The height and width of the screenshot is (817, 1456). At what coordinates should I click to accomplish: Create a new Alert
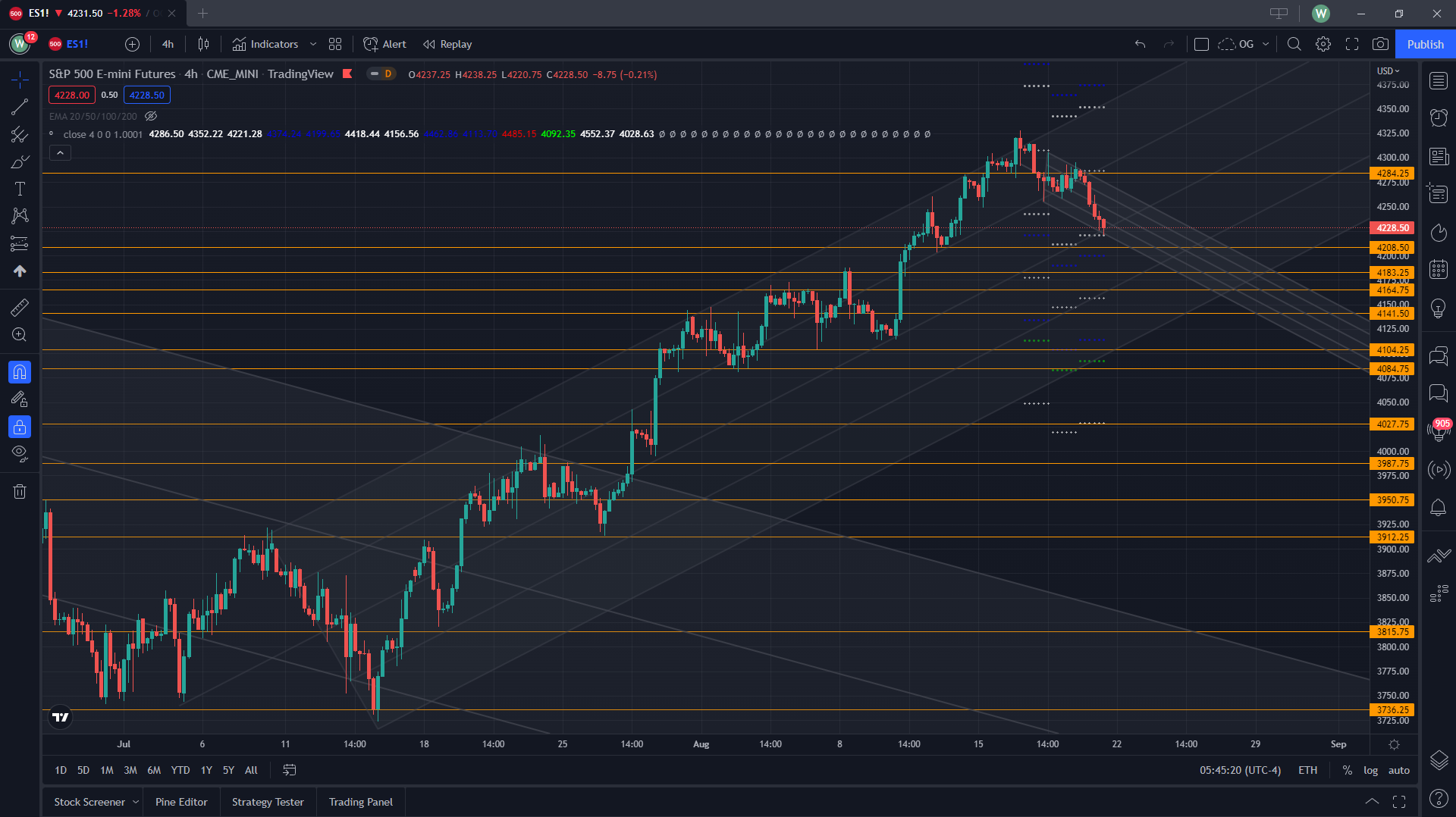coord(384,44)
